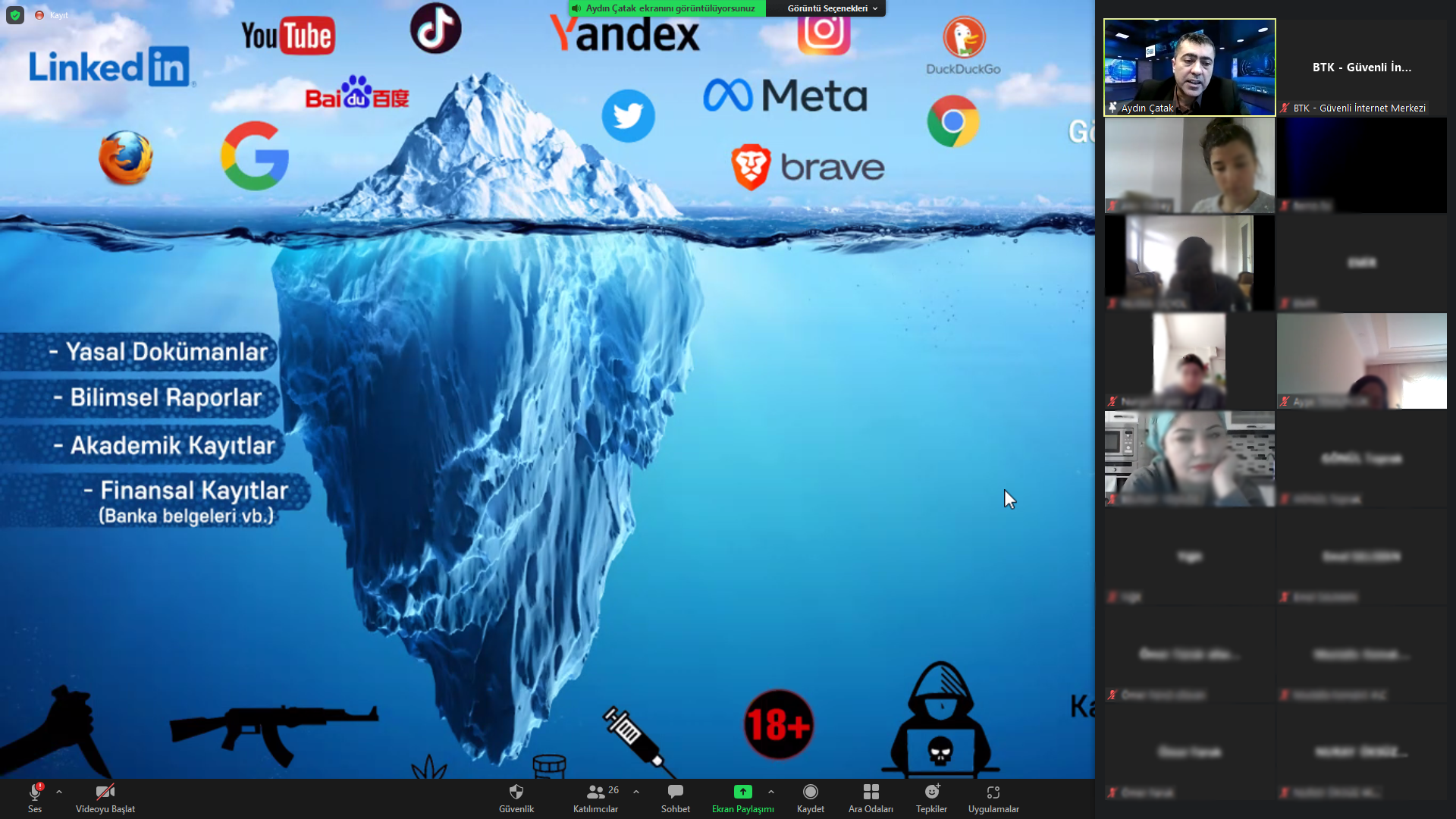Click the Kaydet record button
Screen dimensions: 1456x819
(811, 799)
